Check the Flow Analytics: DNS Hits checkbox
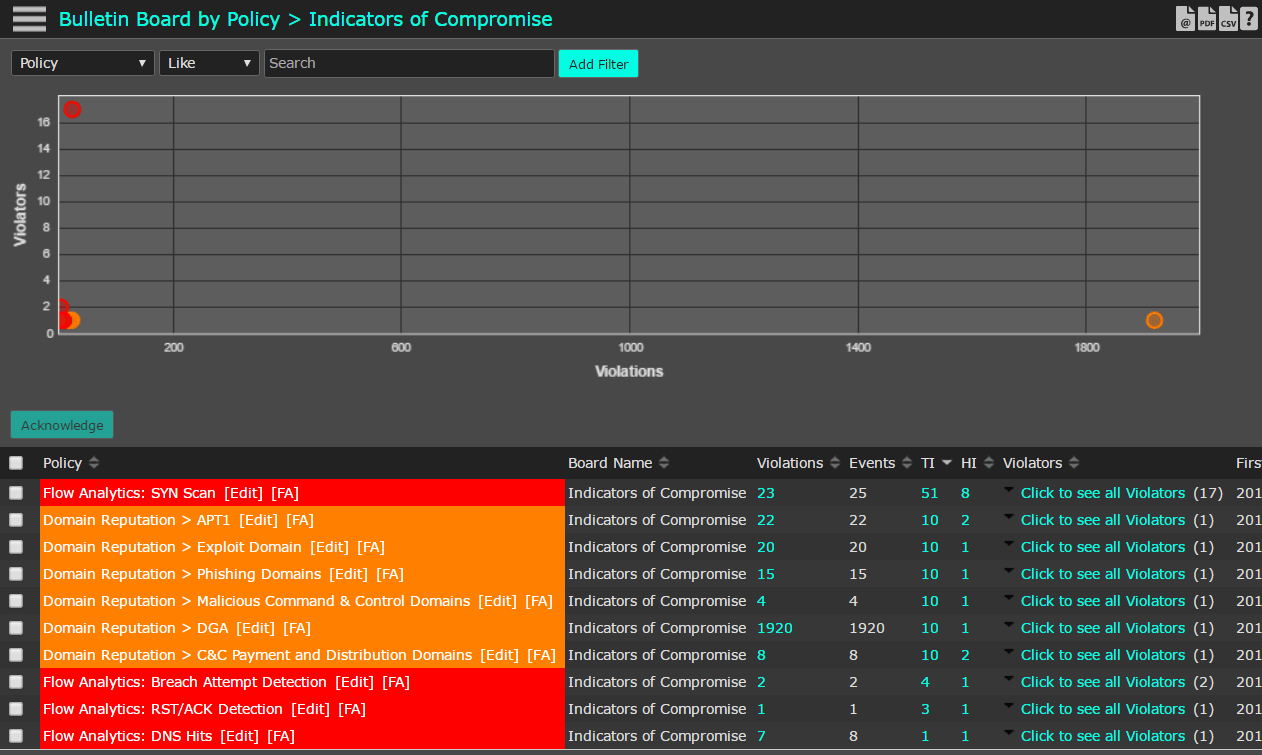Image resolution: width=1262 pixels, height=755 pixels. coord(16,736)
